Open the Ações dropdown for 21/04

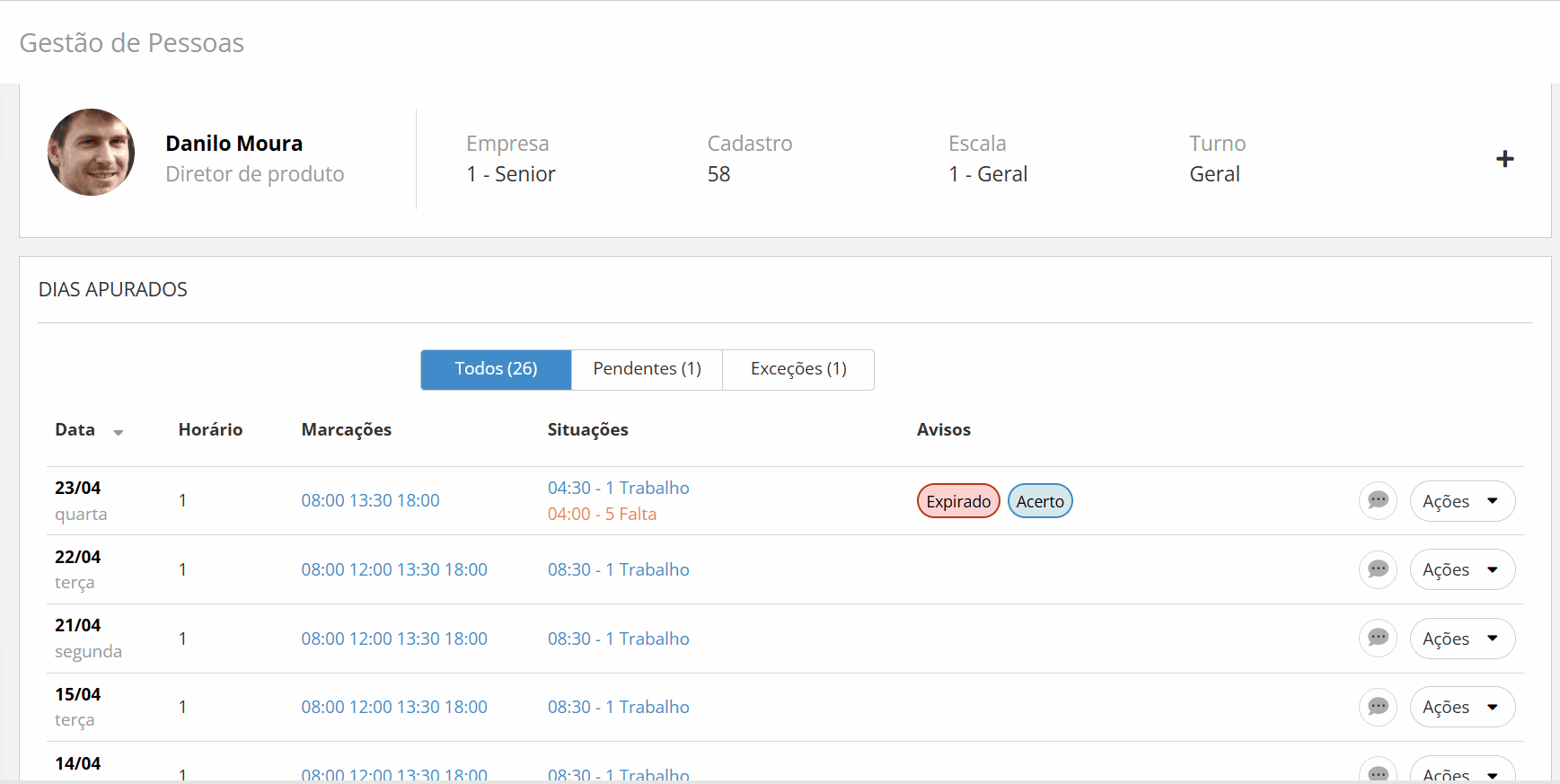tap(1462, 639)
